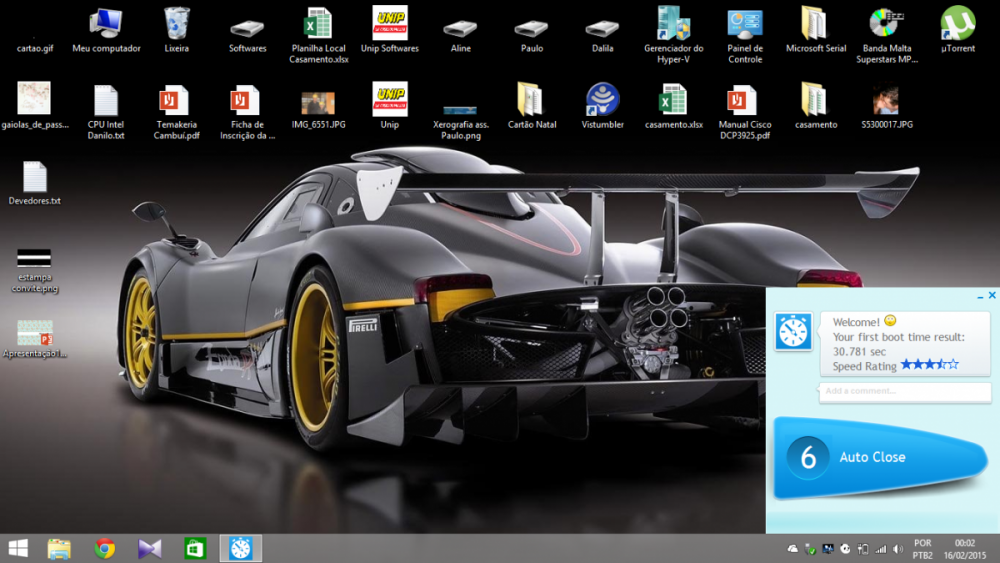This screenshot has width=1000, height=563.
Task: Click the Speed Rating stars
Action: coord(929,365)
